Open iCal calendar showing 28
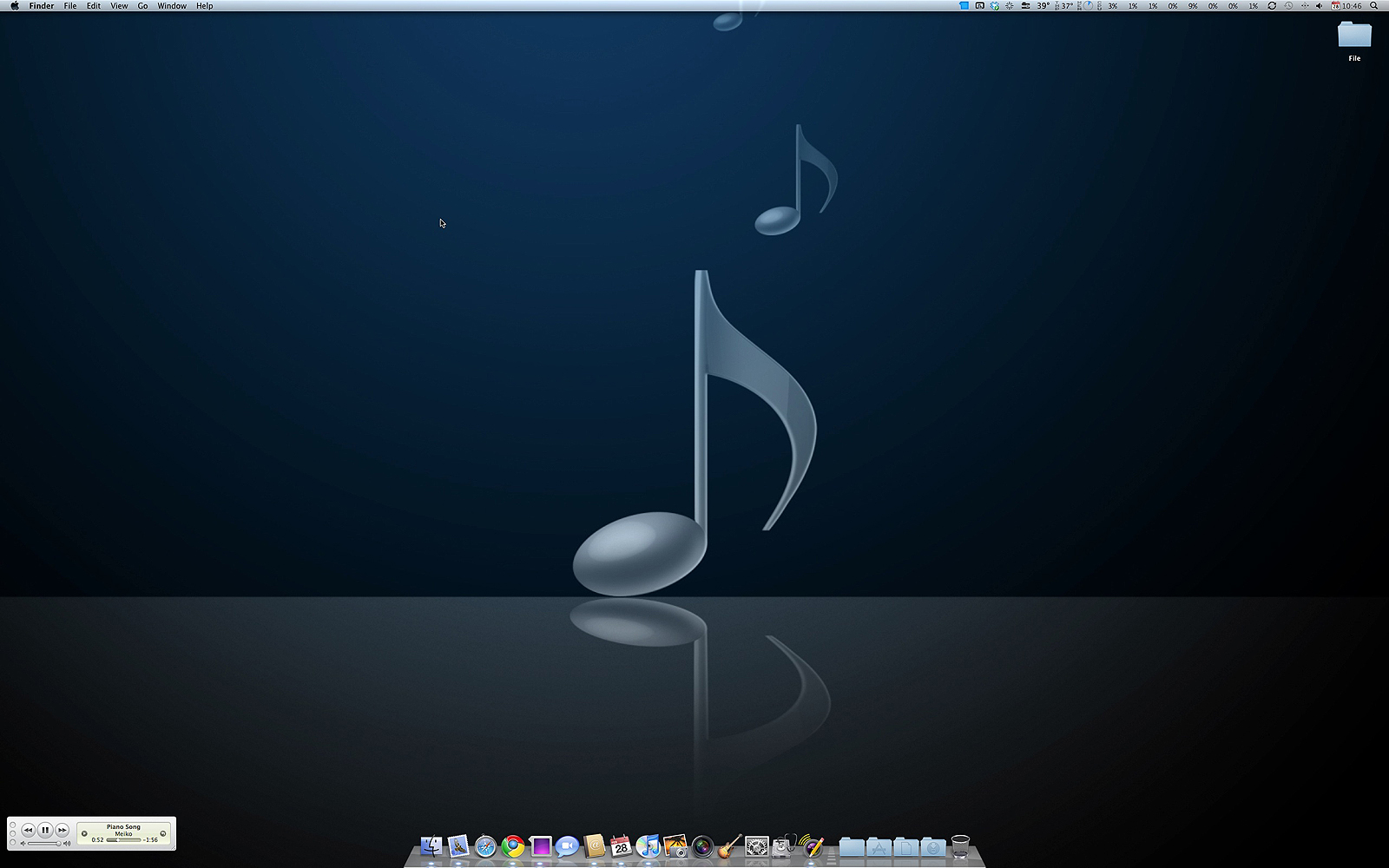 (621, 846)
